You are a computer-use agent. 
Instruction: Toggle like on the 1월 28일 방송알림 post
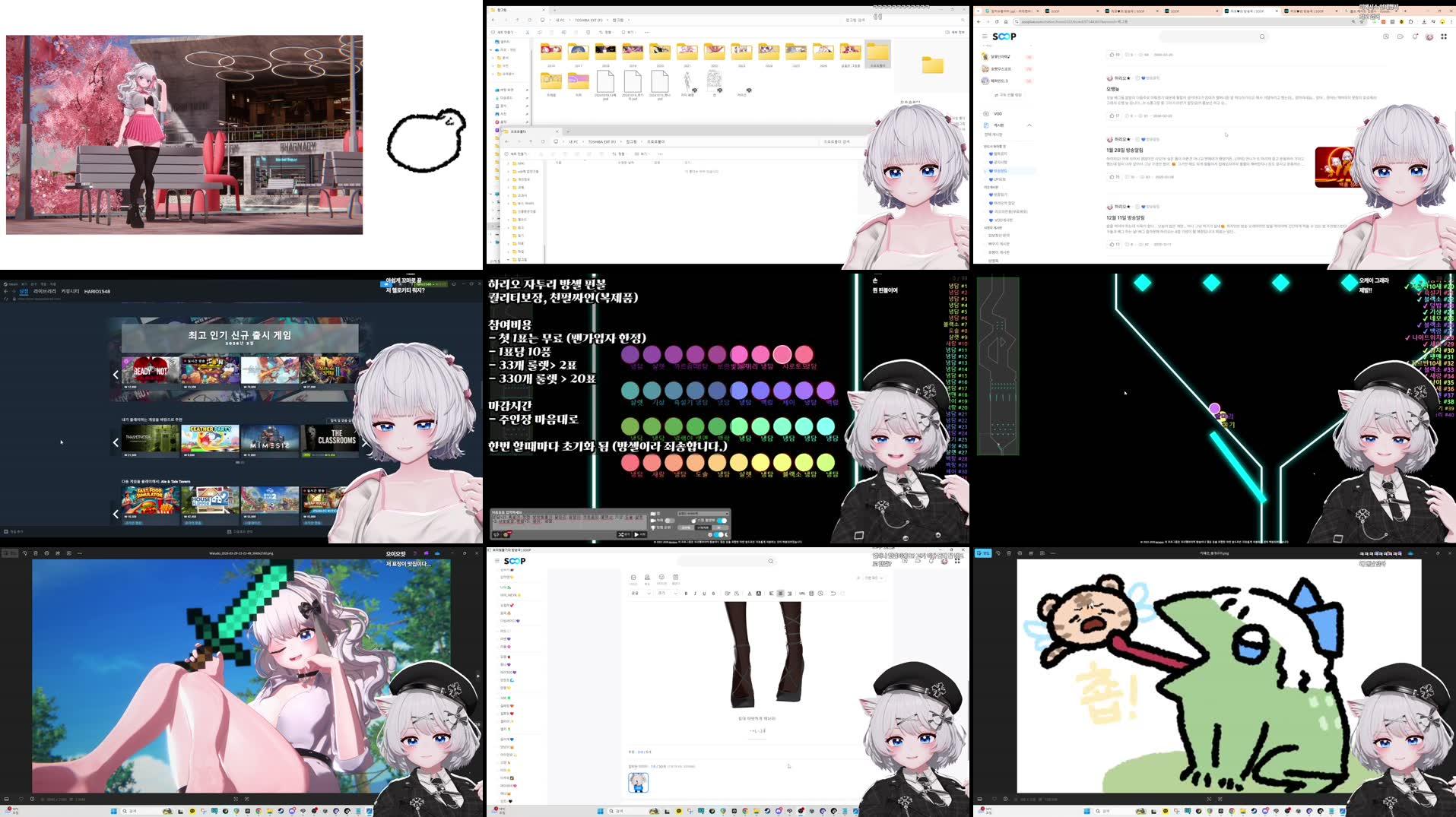coord(1112,177)
